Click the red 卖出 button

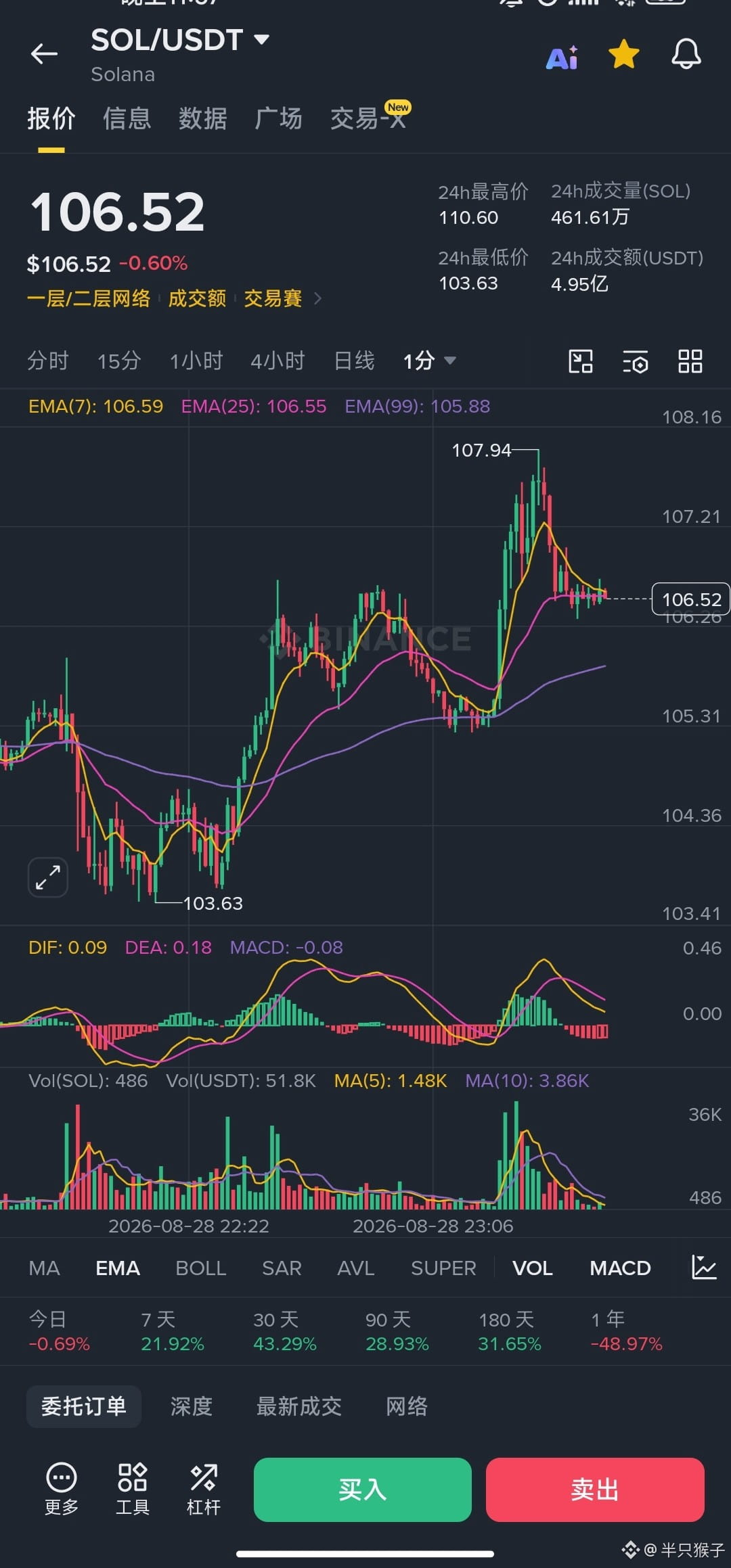595,1490
